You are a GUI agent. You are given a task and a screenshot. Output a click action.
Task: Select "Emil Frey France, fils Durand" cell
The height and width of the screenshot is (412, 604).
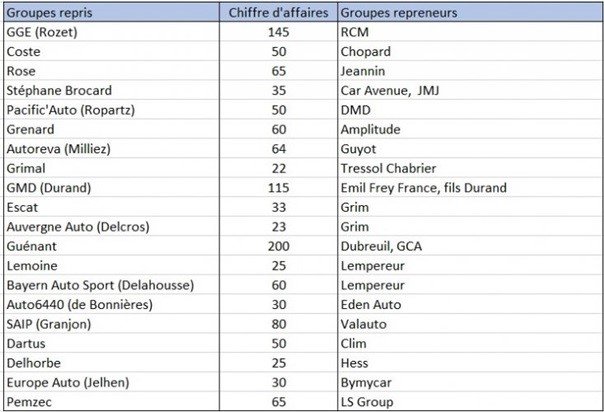tap(423, 187)
